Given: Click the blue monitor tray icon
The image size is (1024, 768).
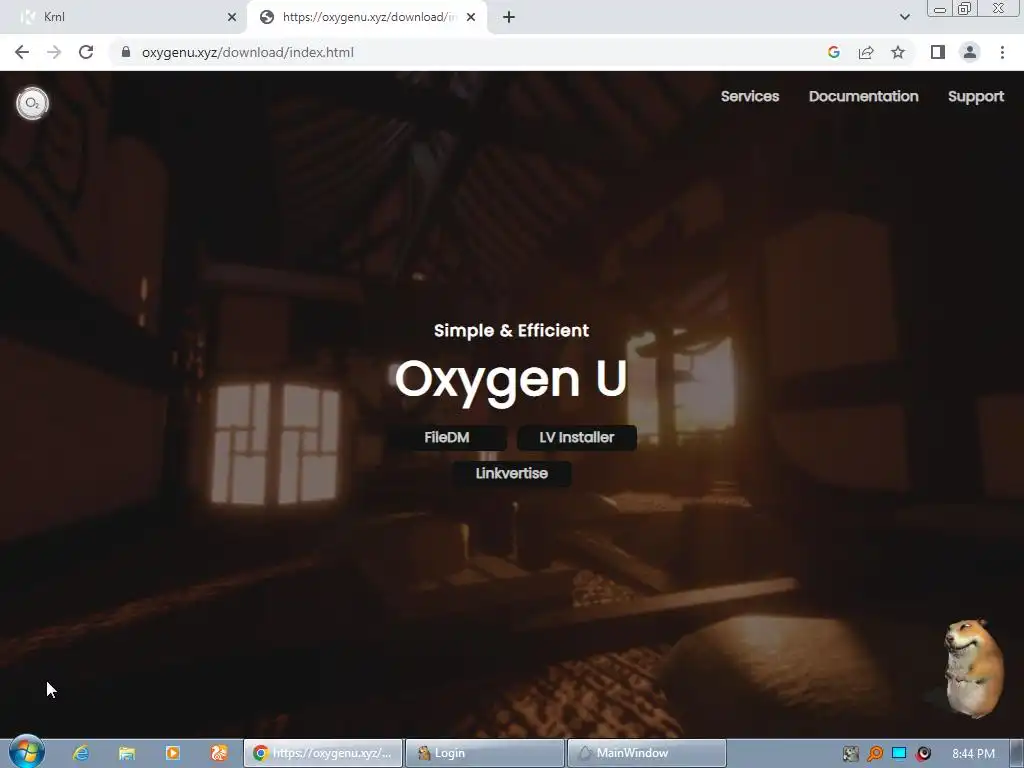Looking at the screenshot, I should pyautogui.click(x=899, y=754).
